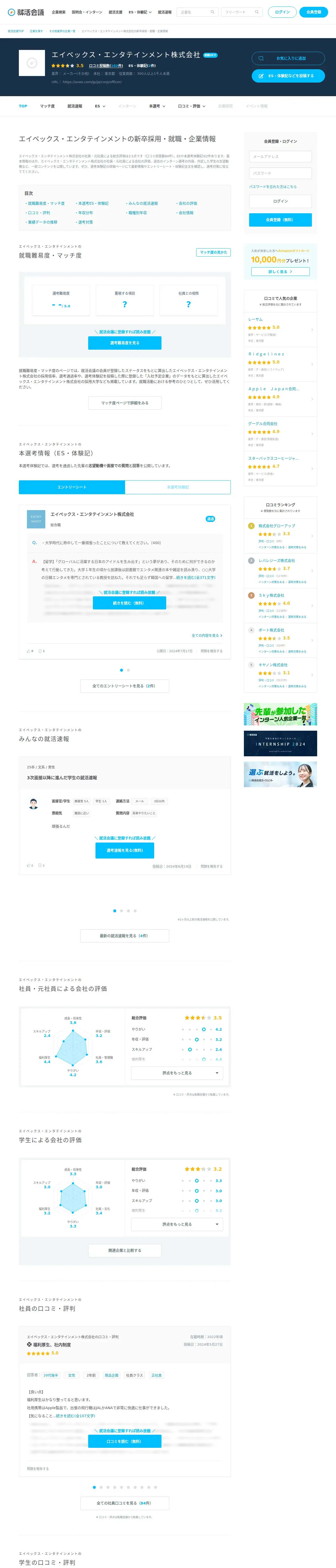Select the last 社員の口コミ carousel dot
Image resolution: width=336 pixels, height=1568 pixels.
pyautogui.click(x=155, y=1487)
